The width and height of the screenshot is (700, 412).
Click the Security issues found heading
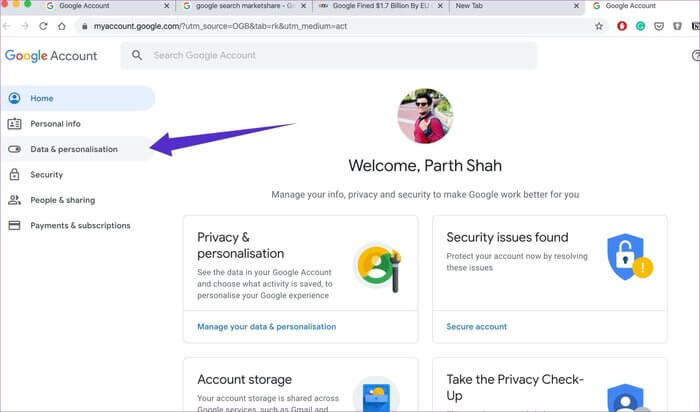[507, 237]
